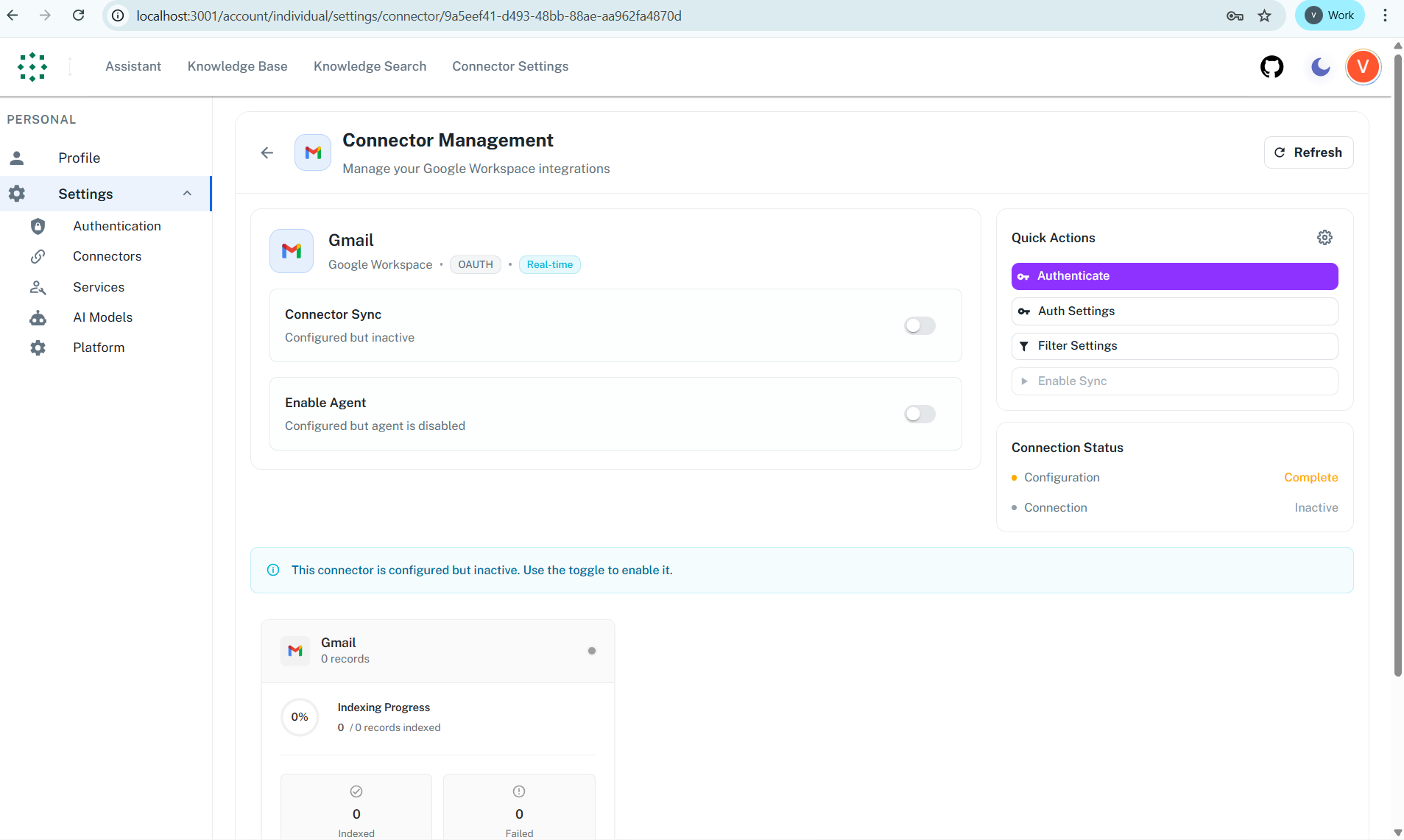The height and width of the screenshot is (840, 1404).
Task: Click the Complete configuration status
Action: click(1310, 477)
